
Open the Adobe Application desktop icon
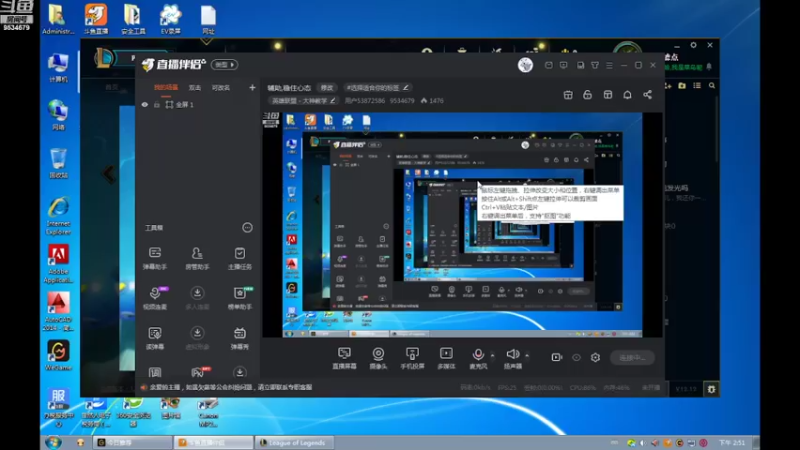click(58, 264)
